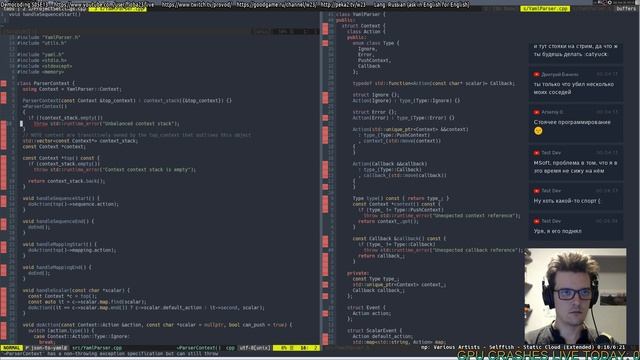Viewport: 640px width, 360px height.
Task: Click the '#include <stdexcept>' line
Action: [x=44, y=66]
